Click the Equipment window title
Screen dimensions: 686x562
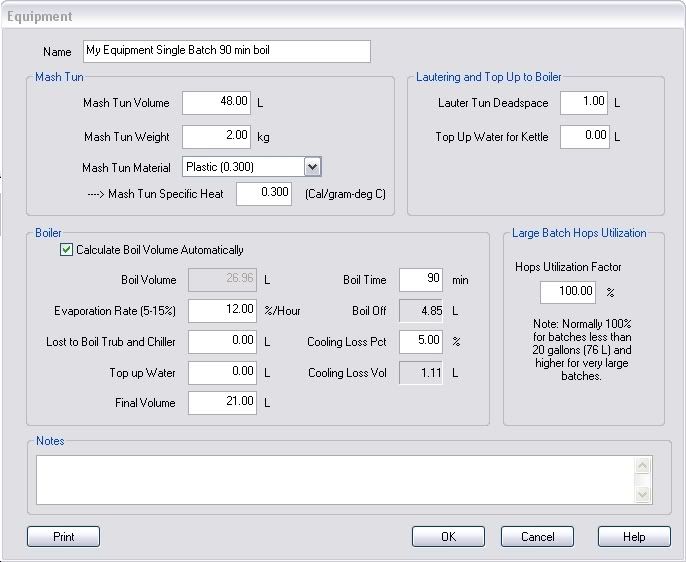[x=39, y=17]
